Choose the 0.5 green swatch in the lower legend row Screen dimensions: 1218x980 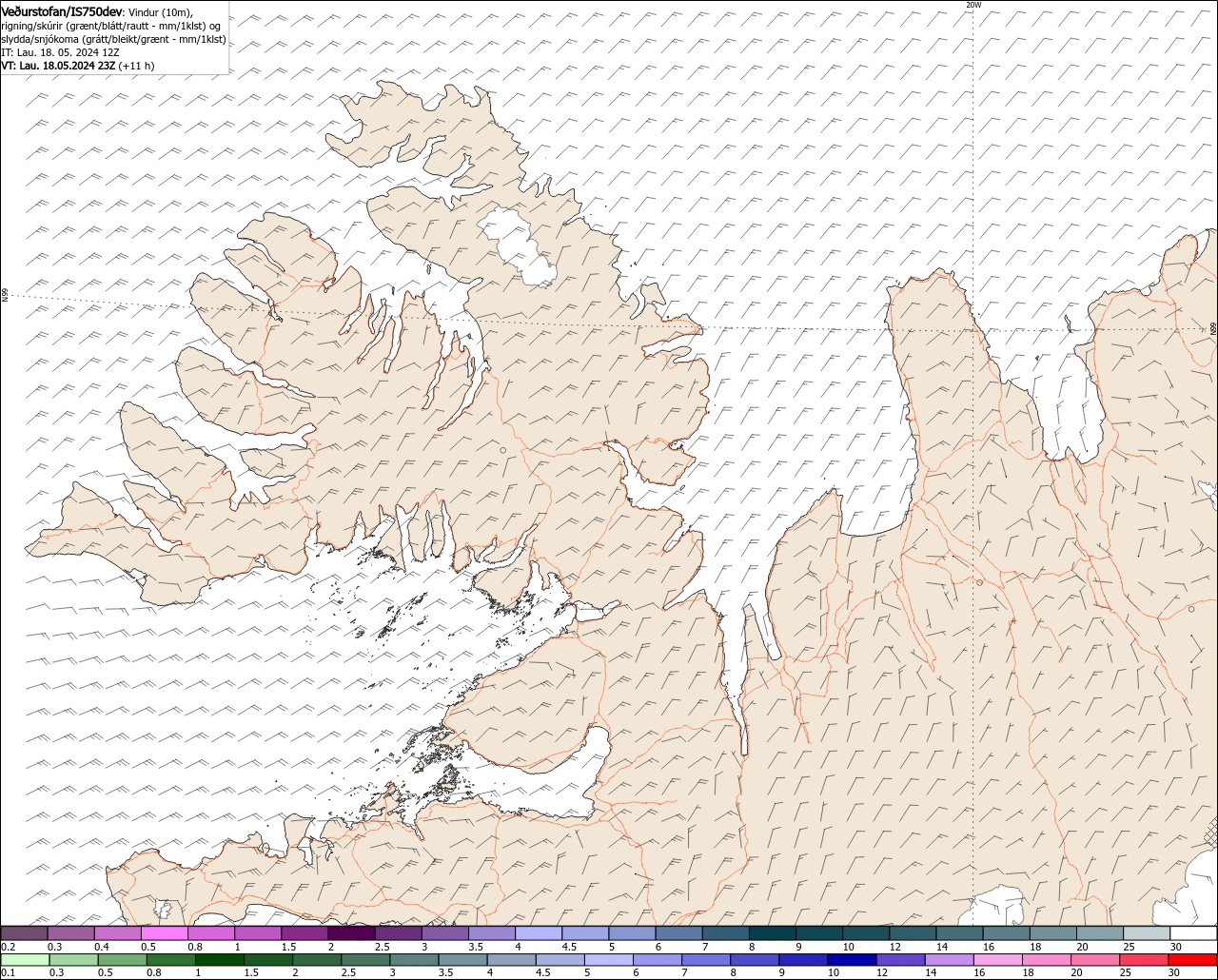point(122,960)
